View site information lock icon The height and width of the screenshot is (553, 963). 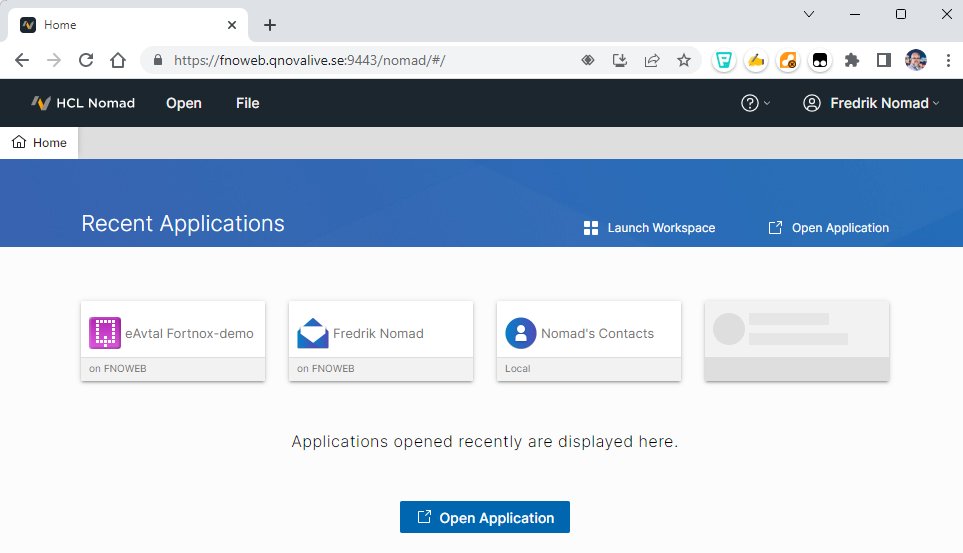coord(158,60)
